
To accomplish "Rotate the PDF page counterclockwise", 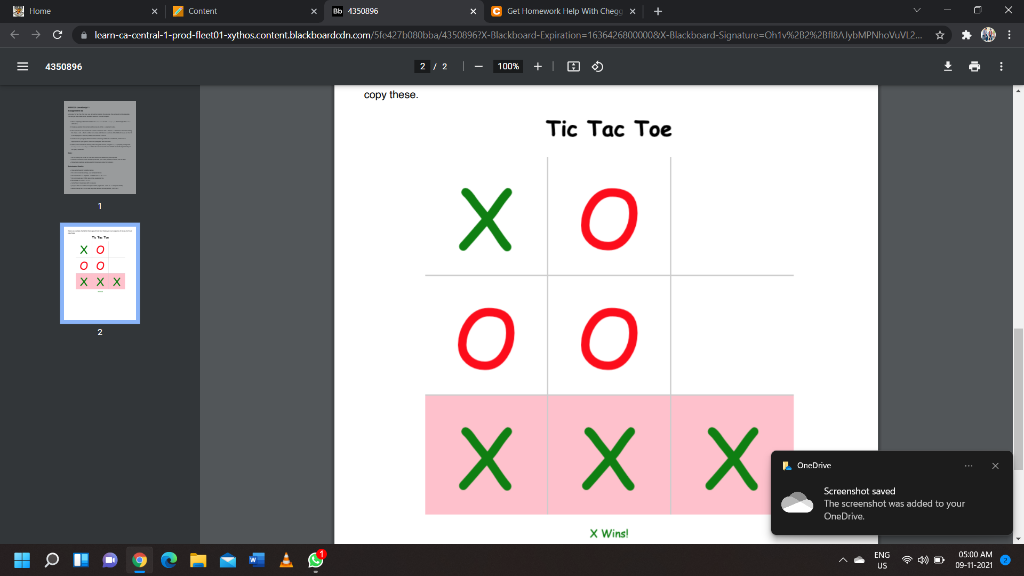I will [x=599, y=67].
